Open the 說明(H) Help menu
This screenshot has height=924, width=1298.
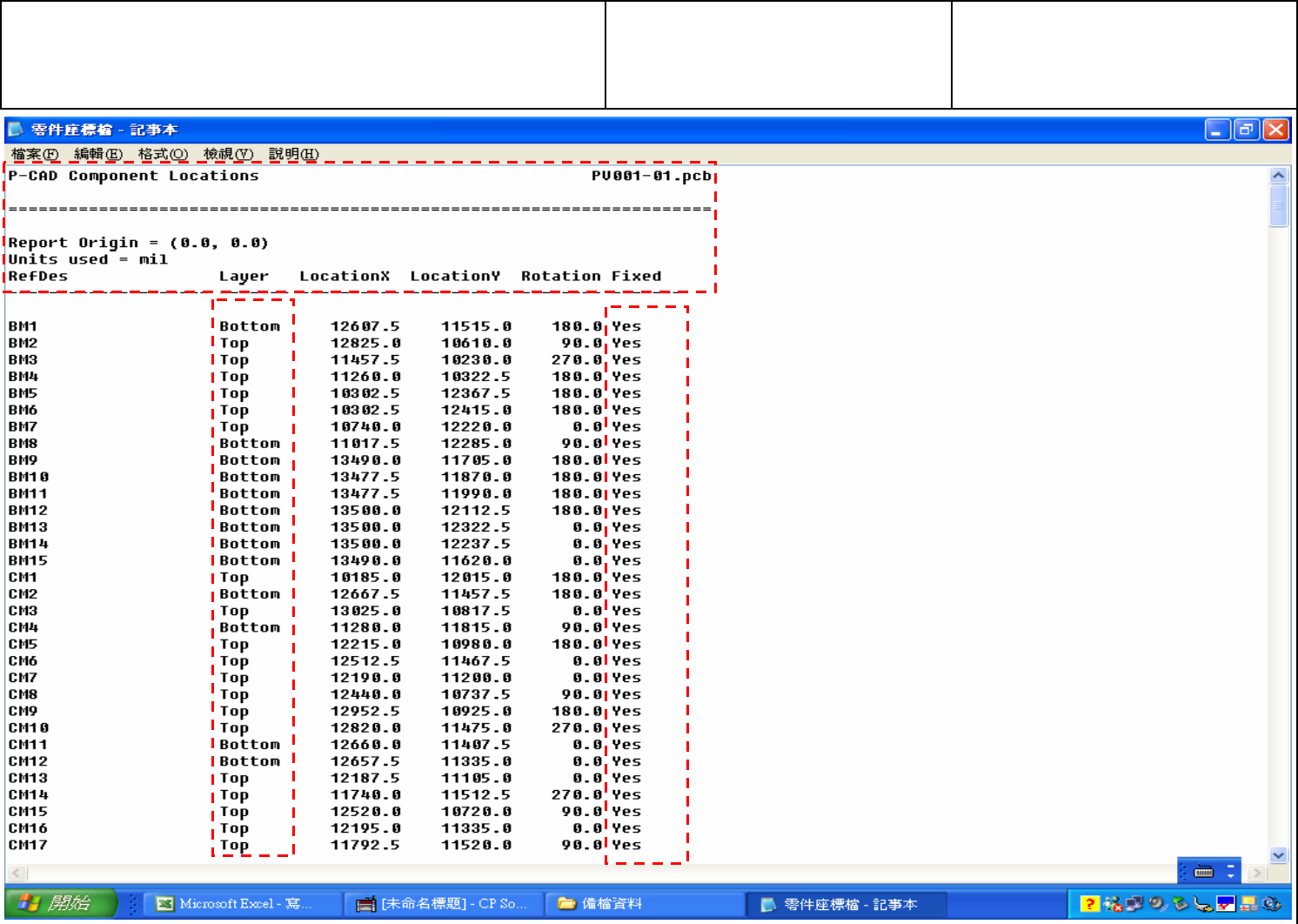(293, 154)
